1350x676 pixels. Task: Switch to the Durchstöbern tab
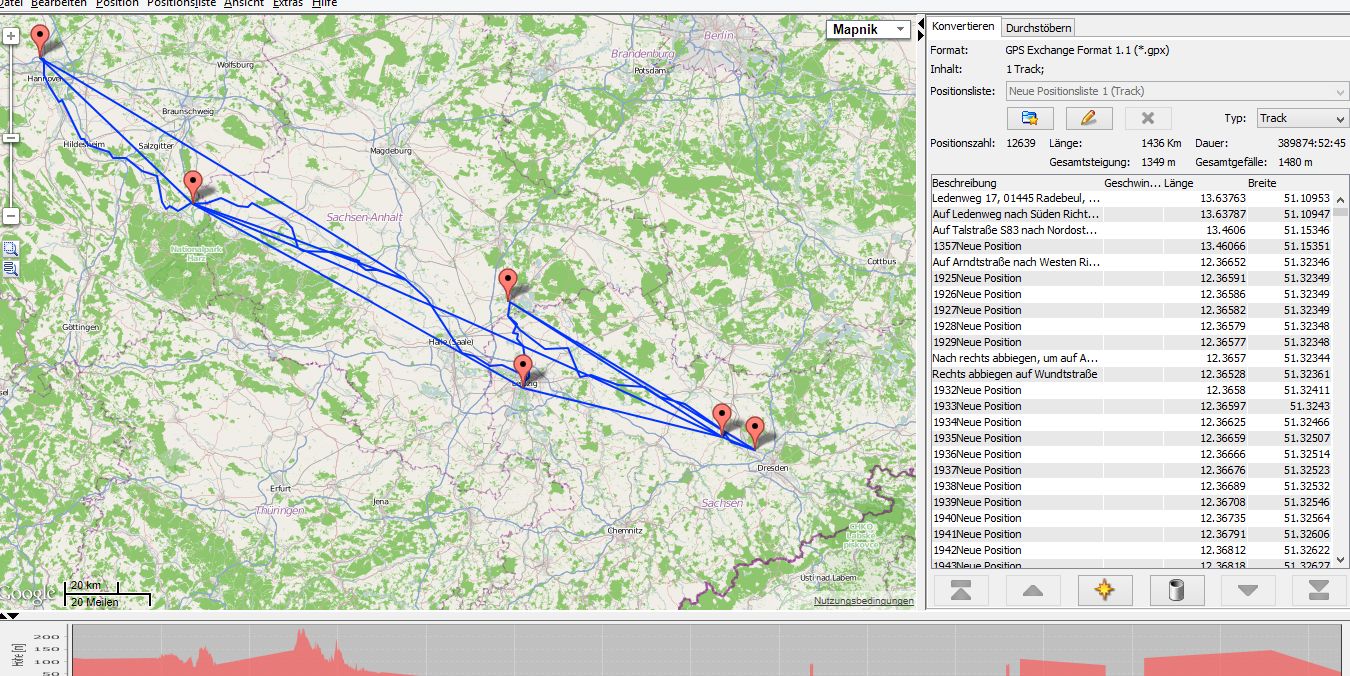pos(1038,28)
